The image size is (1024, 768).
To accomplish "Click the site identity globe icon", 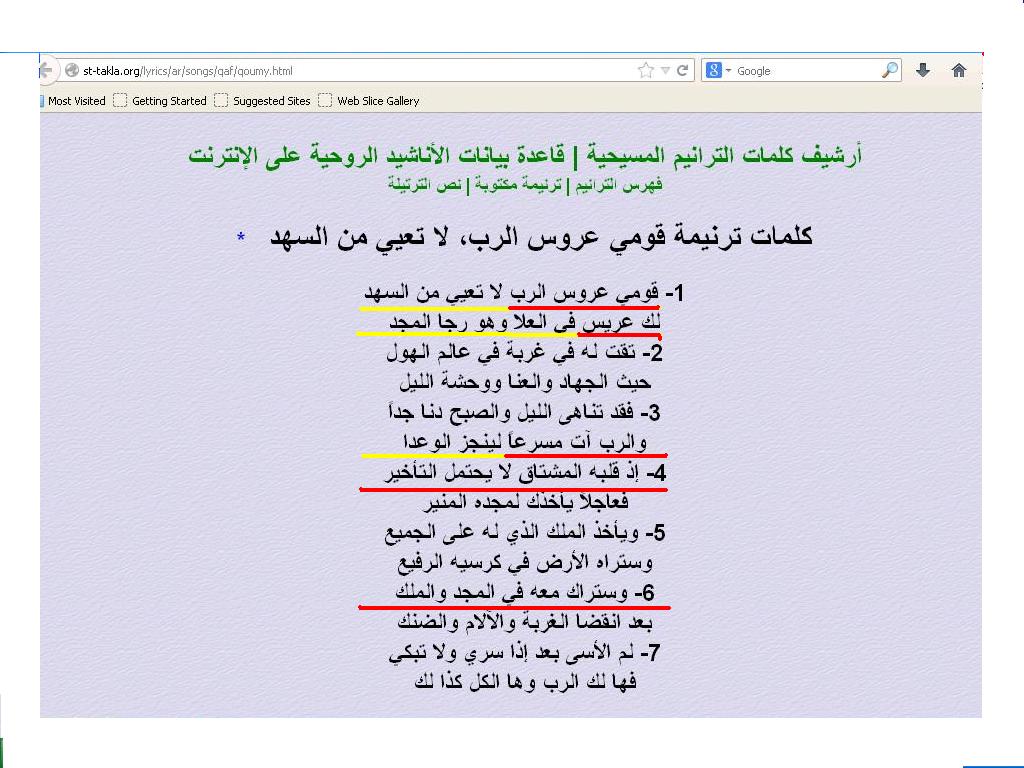I will pyautogui.click(x=71, y=71).
